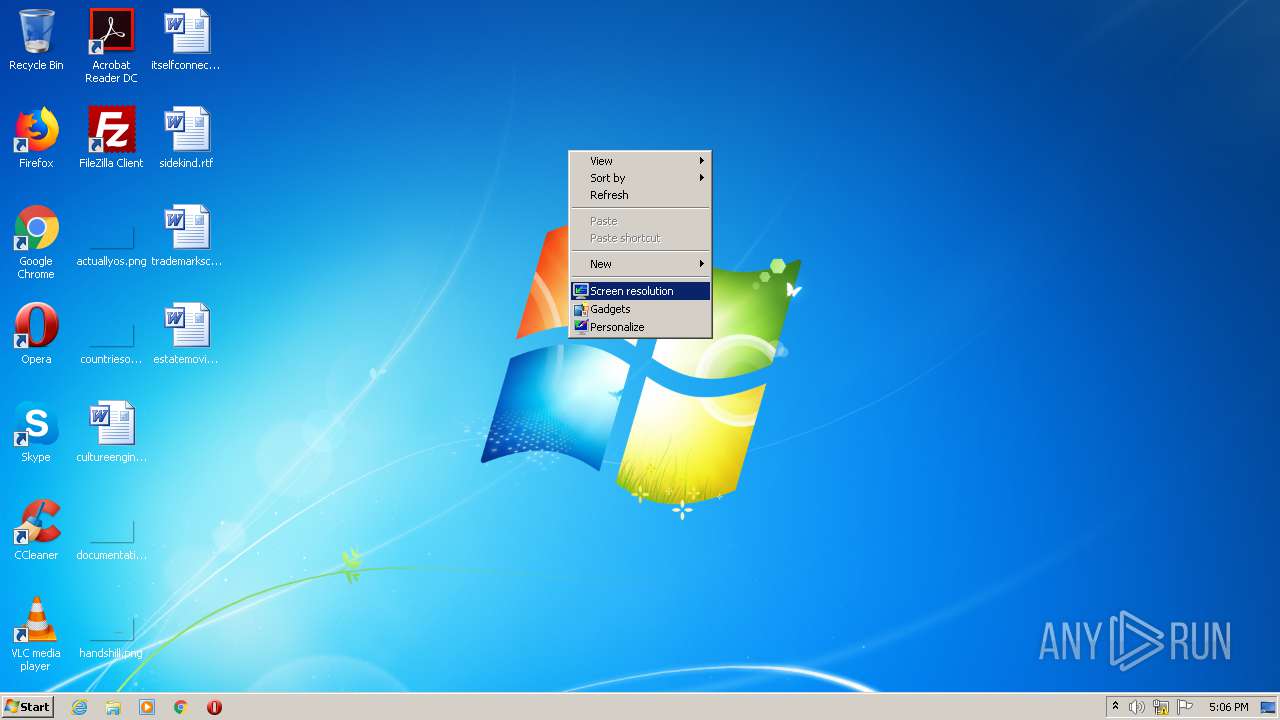Viewport: 1280px width, 720px height.
Task: Click the 5:06 PM clock
Action: [x=1228, y=707]
